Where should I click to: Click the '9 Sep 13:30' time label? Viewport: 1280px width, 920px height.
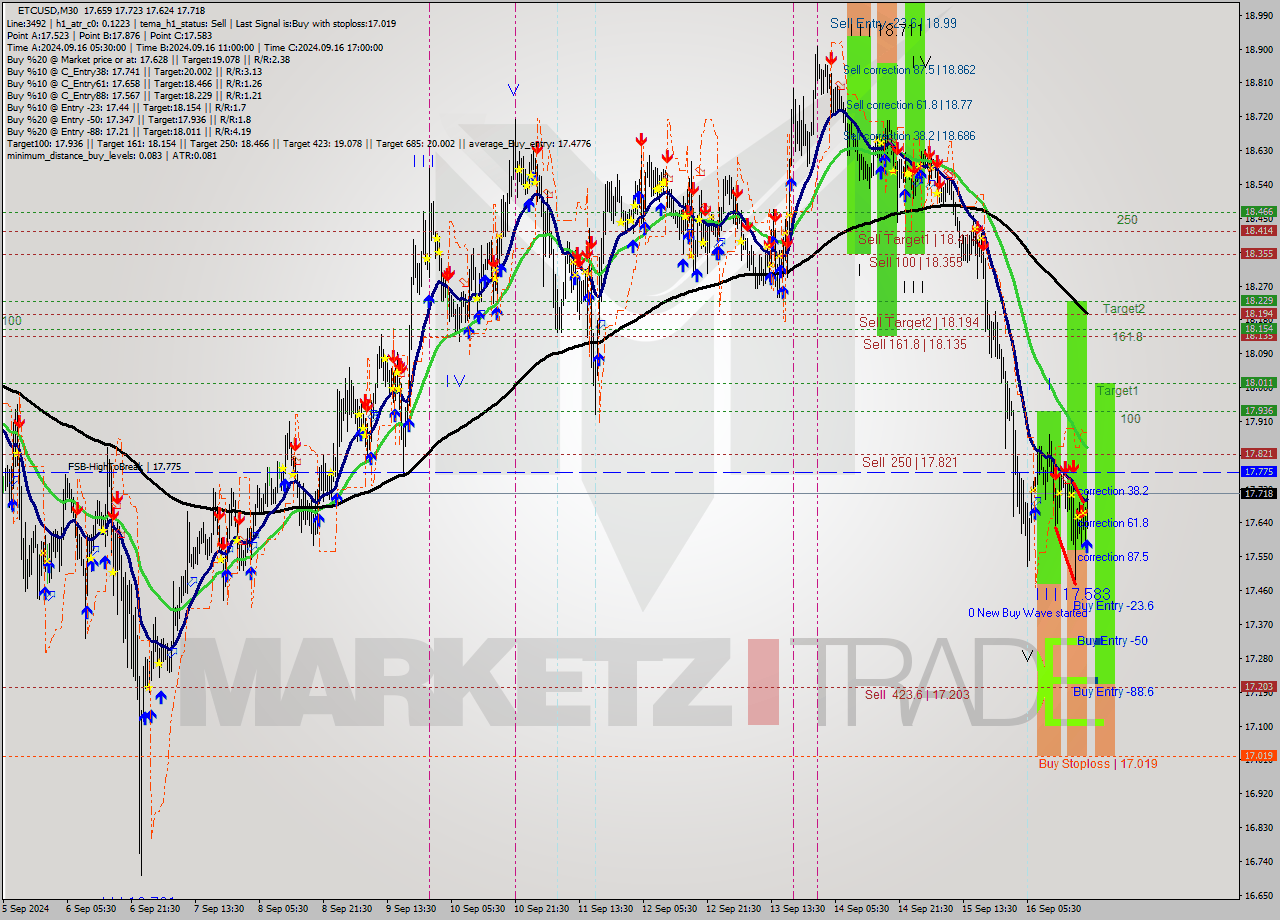point(410,909)
